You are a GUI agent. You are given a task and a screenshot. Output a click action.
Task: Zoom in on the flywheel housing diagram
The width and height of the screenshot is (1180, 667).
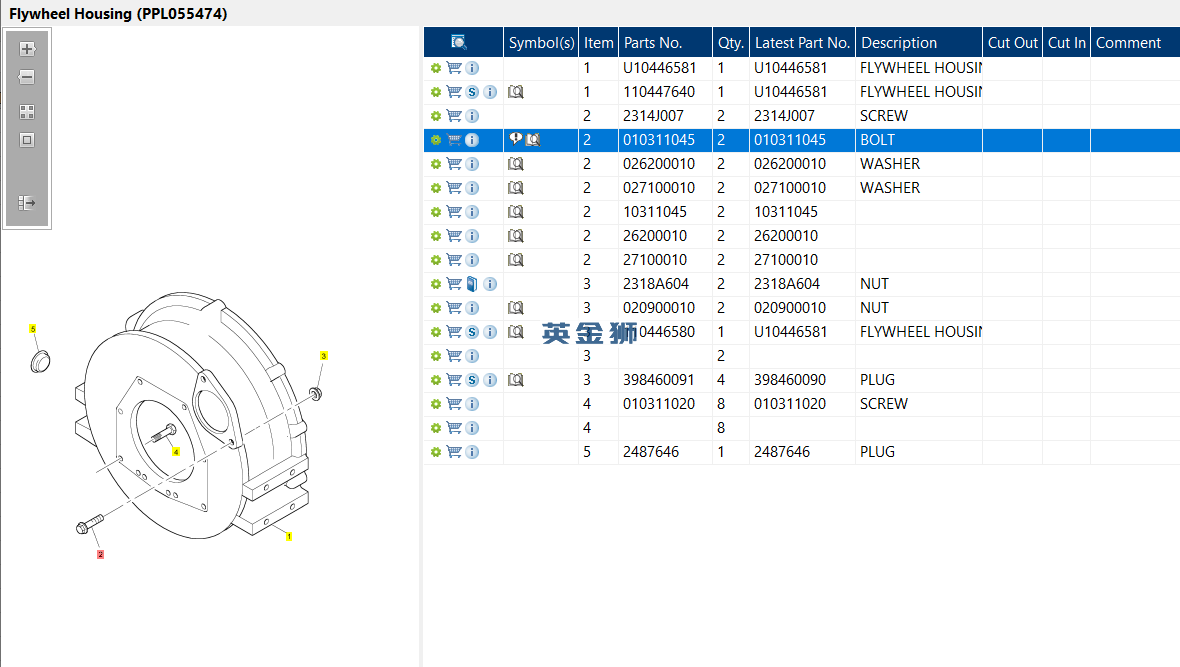pos(27,49)
